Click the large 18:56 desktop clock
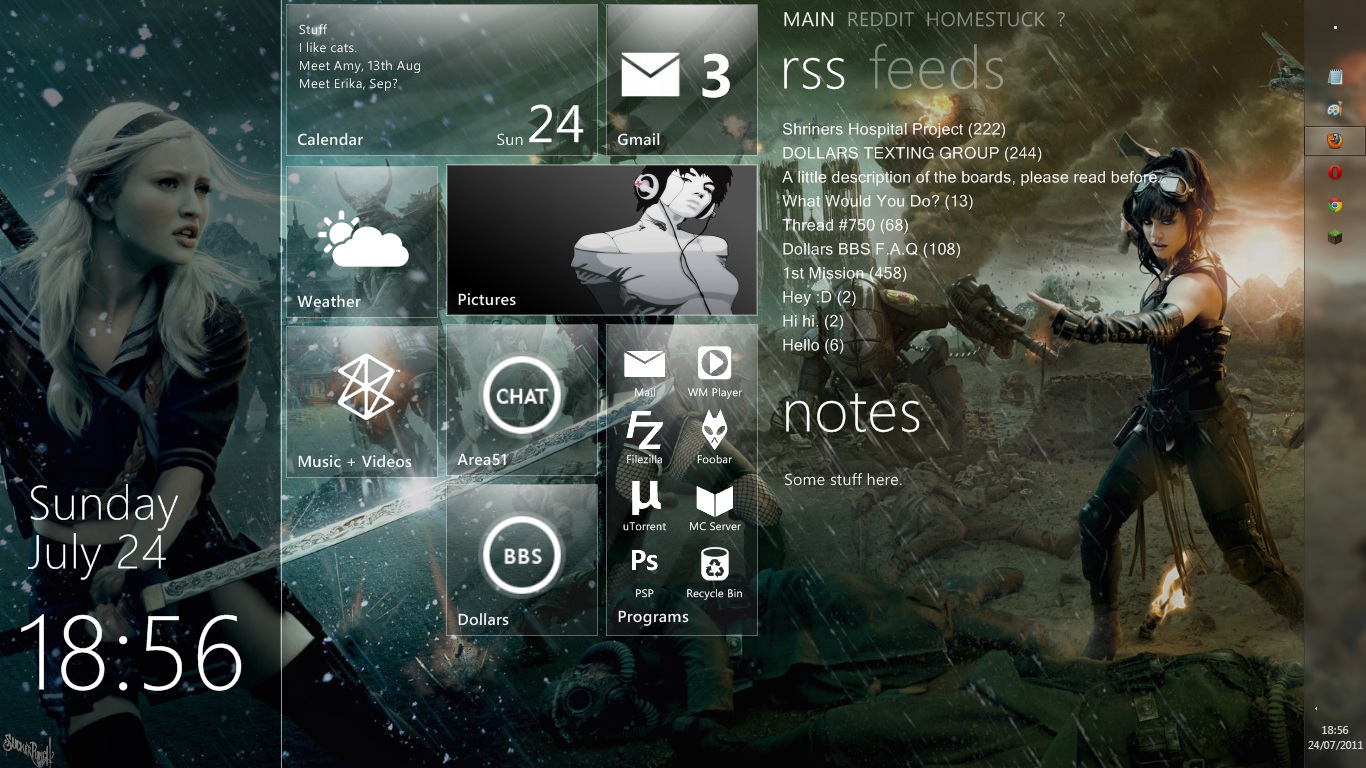1366x768 pixels. (131, 653)
